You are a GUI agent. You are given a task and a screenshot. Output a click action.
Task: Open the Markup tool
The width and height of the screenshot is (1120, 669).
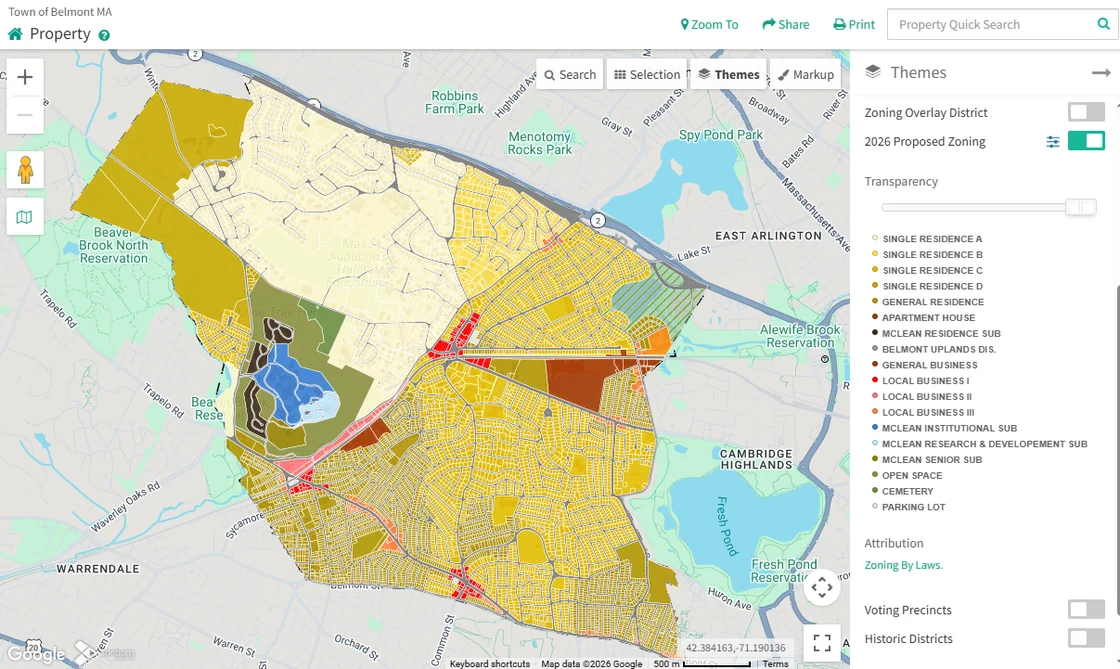point(805,74)
